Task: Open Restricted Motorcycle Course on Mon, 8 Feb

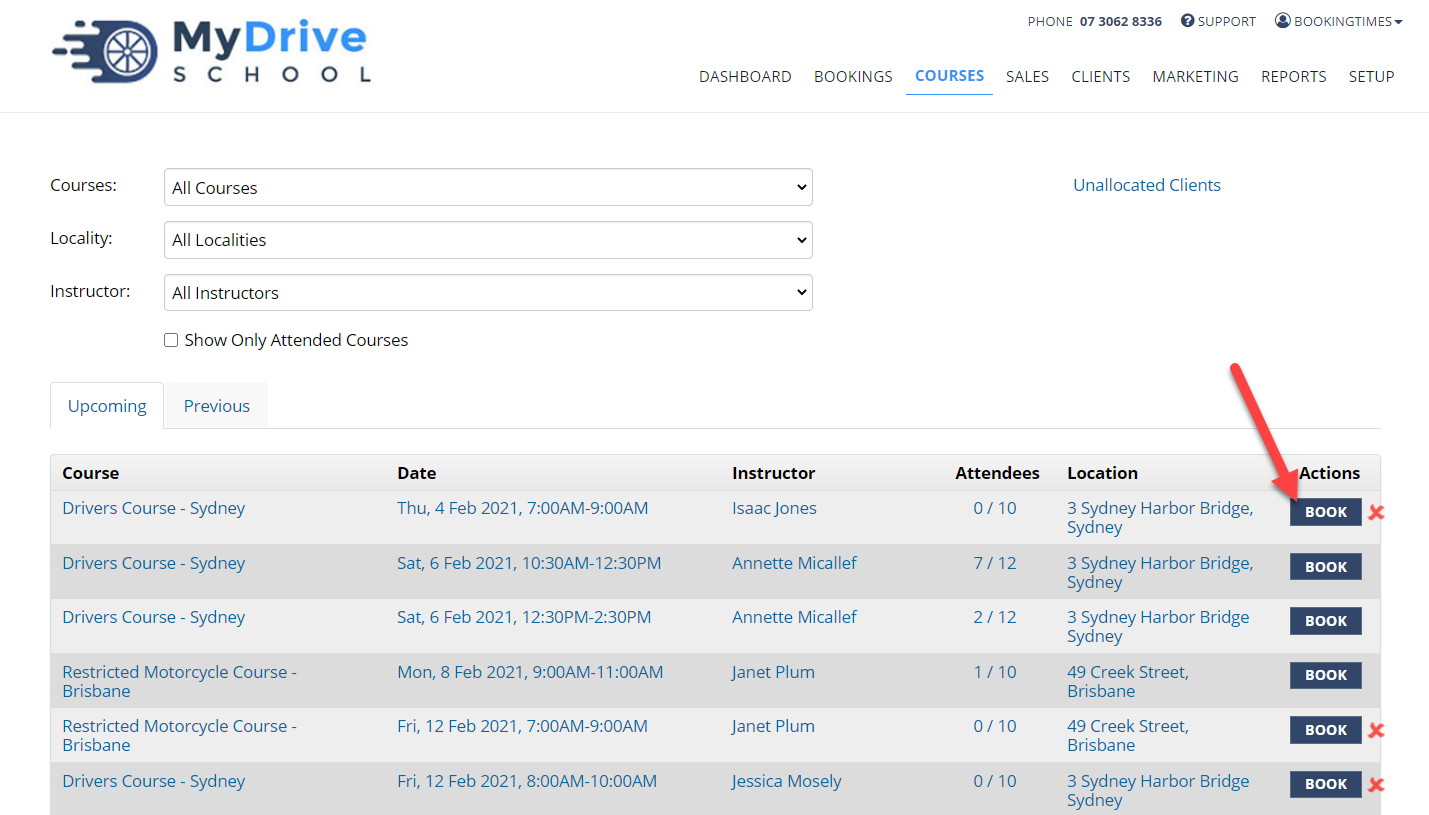Action: [x=179, y=681]
